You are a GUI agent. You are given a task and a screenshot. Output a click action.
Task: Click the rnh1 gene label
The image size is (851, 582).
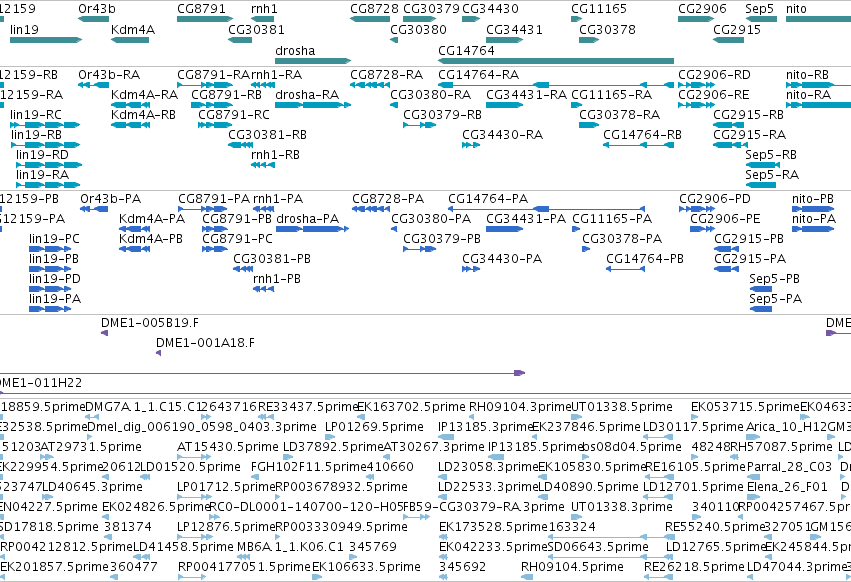(x=264, y=9)
